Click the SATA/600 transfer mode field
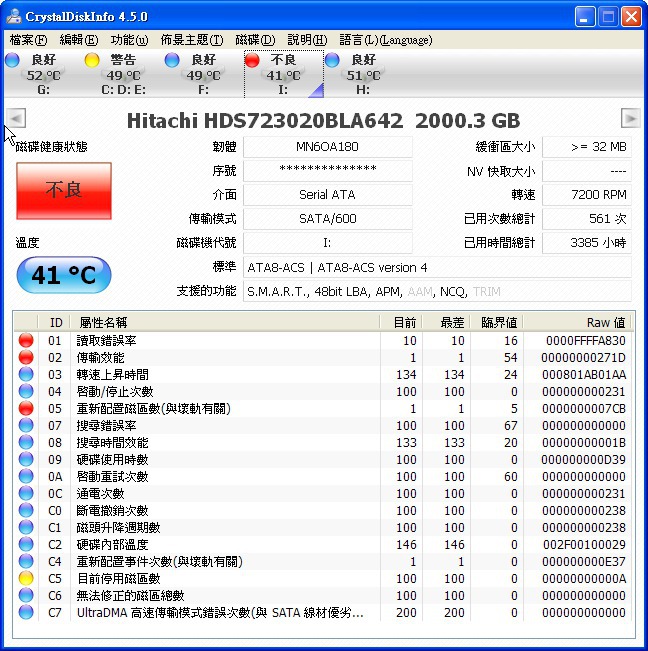 click(328, 219)
